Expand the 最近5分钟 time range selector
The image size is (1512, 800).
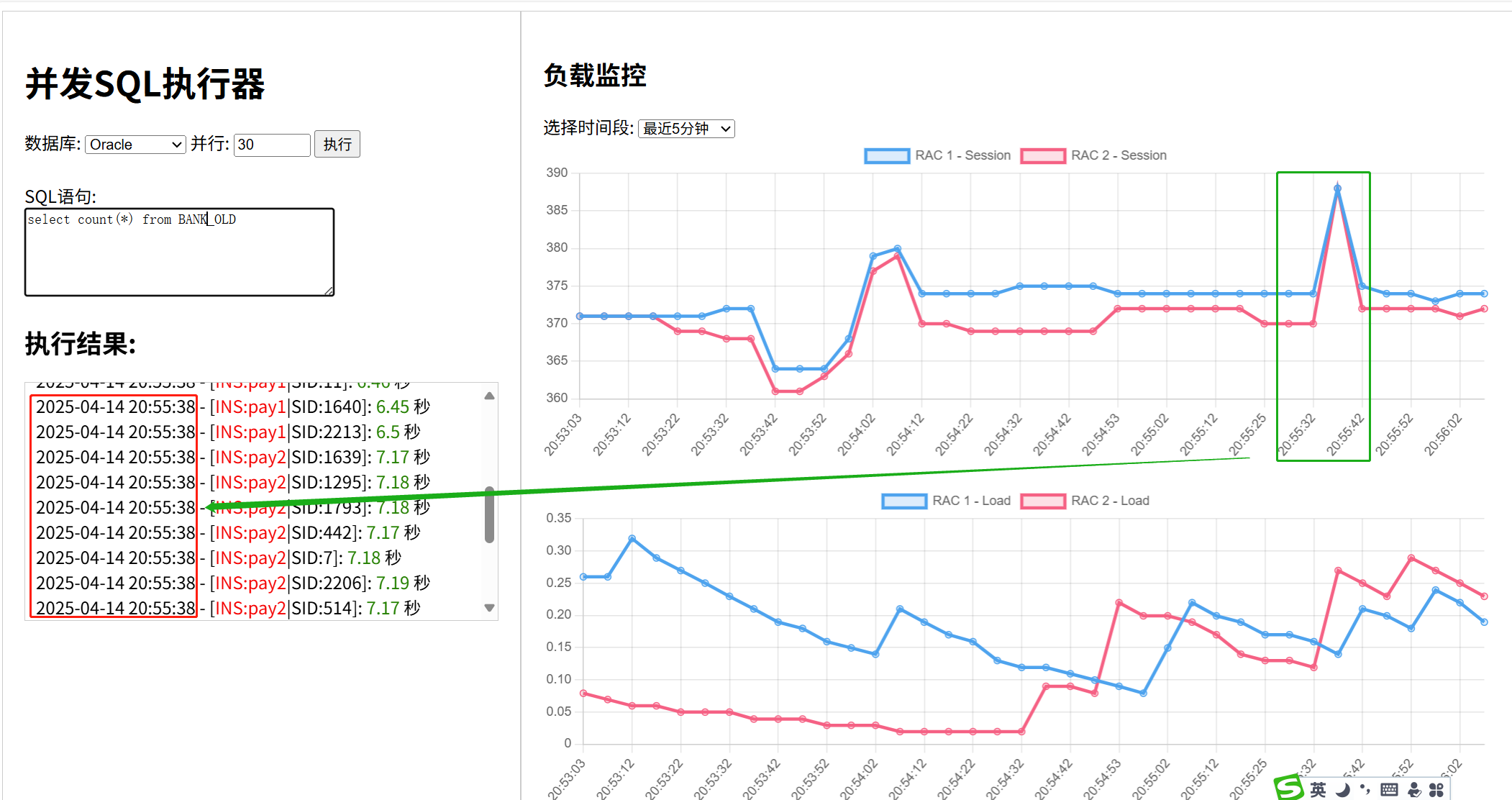point(686,129)
